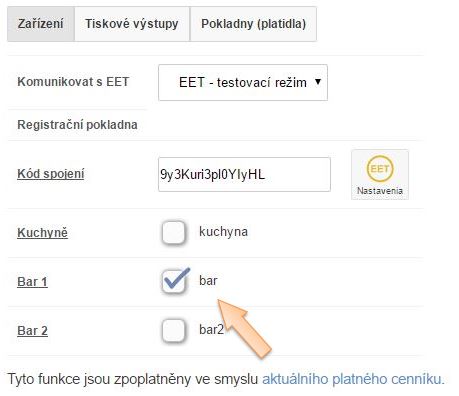Click the Registrační pokladna label
This screenshot has width=459, height=396.
click(77, 125)
